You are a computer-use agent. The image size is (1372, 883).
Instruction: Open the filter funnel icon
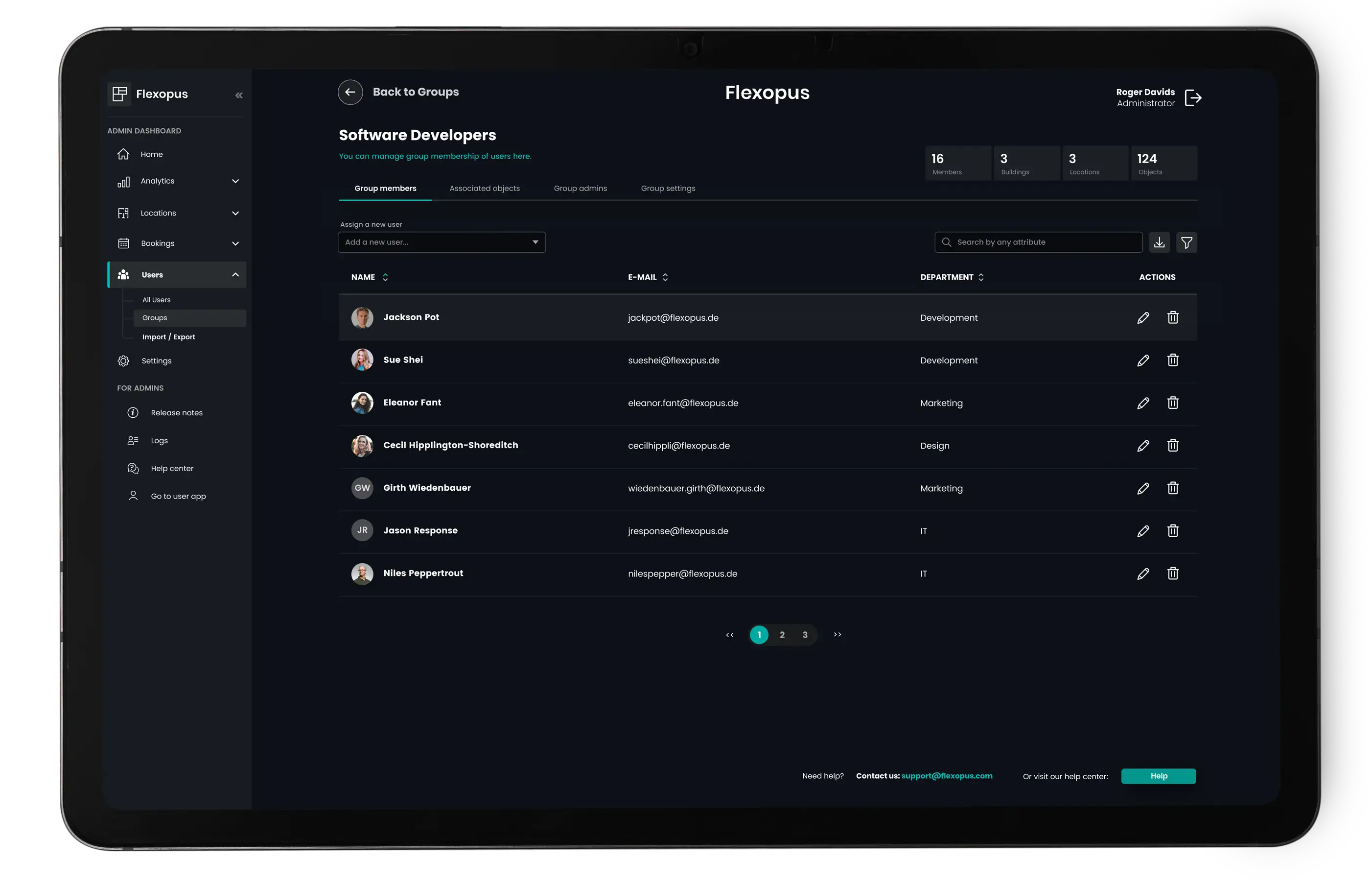[1186, 242]
